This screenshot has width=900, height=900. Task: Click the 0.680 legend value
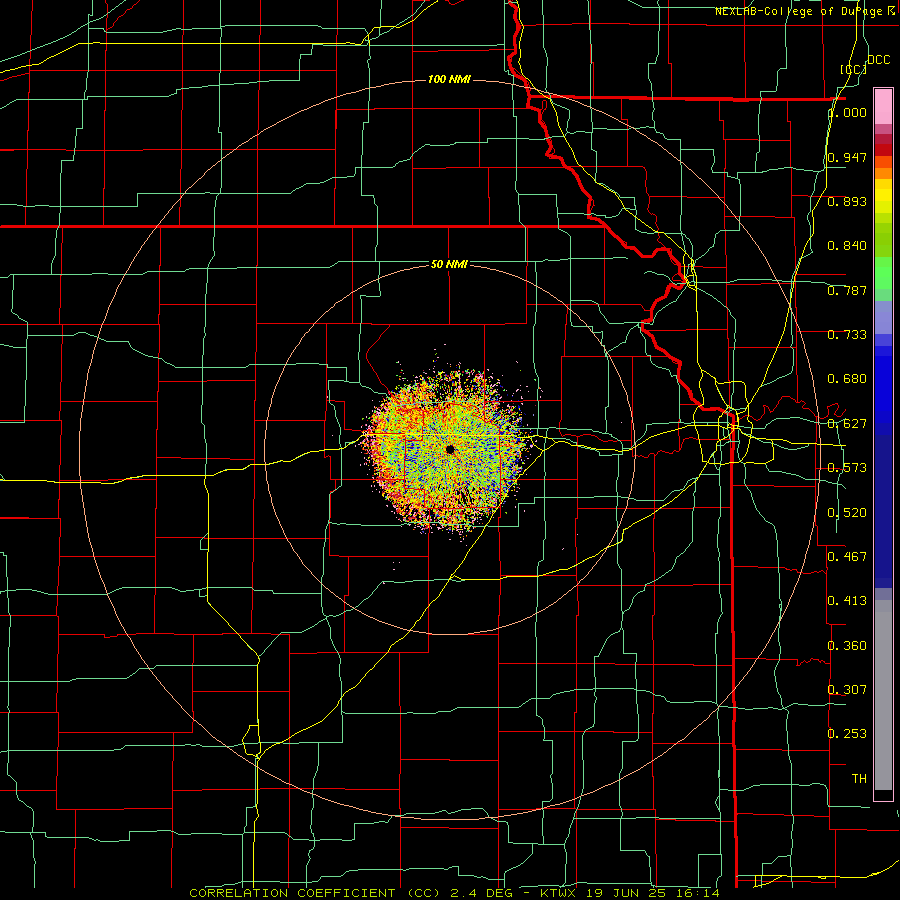(847, 379)
